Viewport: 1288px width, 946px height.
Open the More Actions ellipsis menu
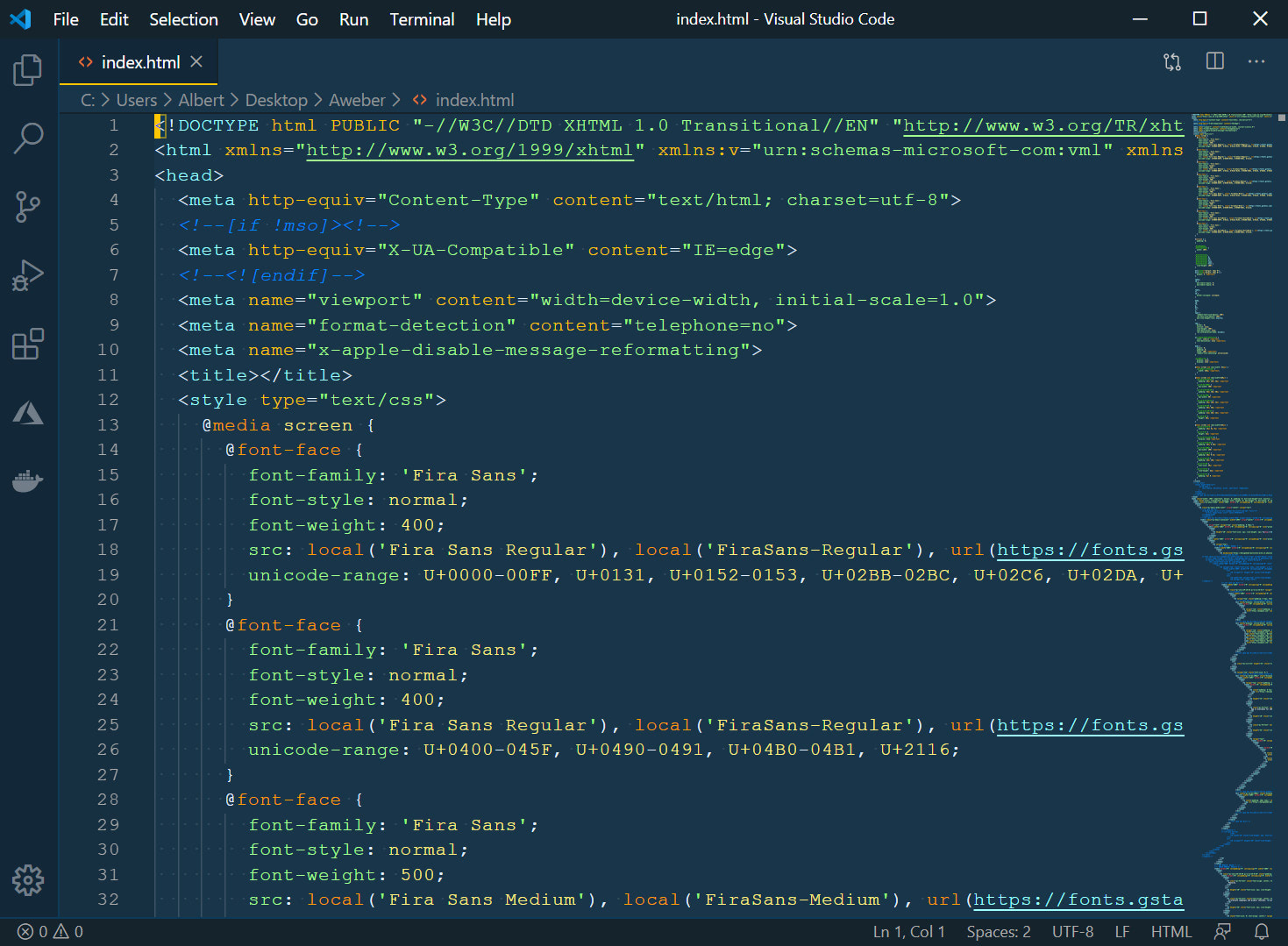pyautogui.click(x=1256, y=61)
